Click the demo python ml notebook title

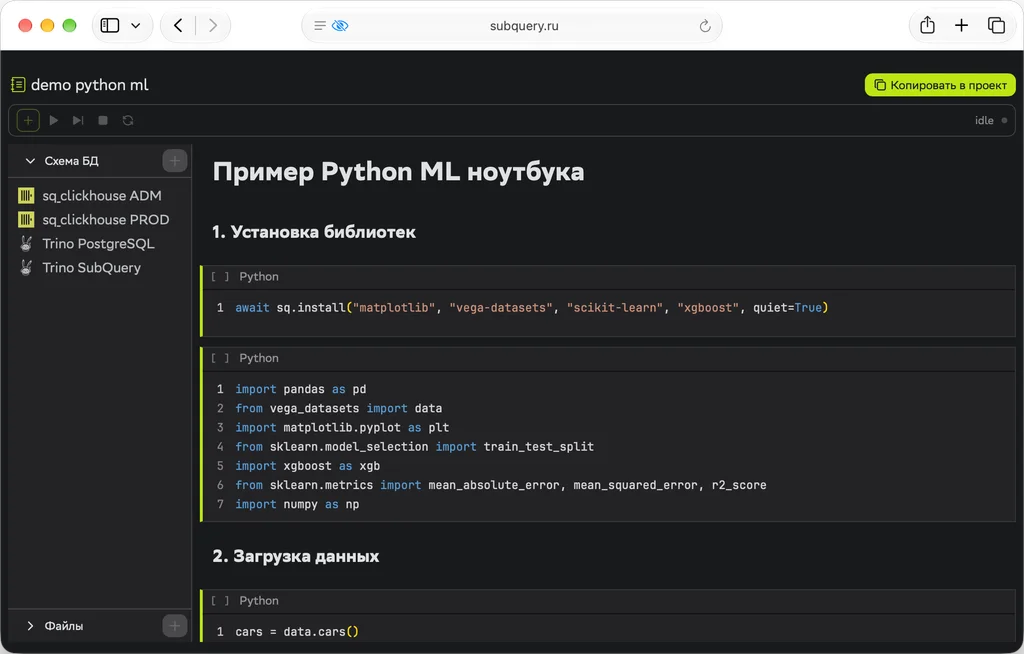coord(89,85)
